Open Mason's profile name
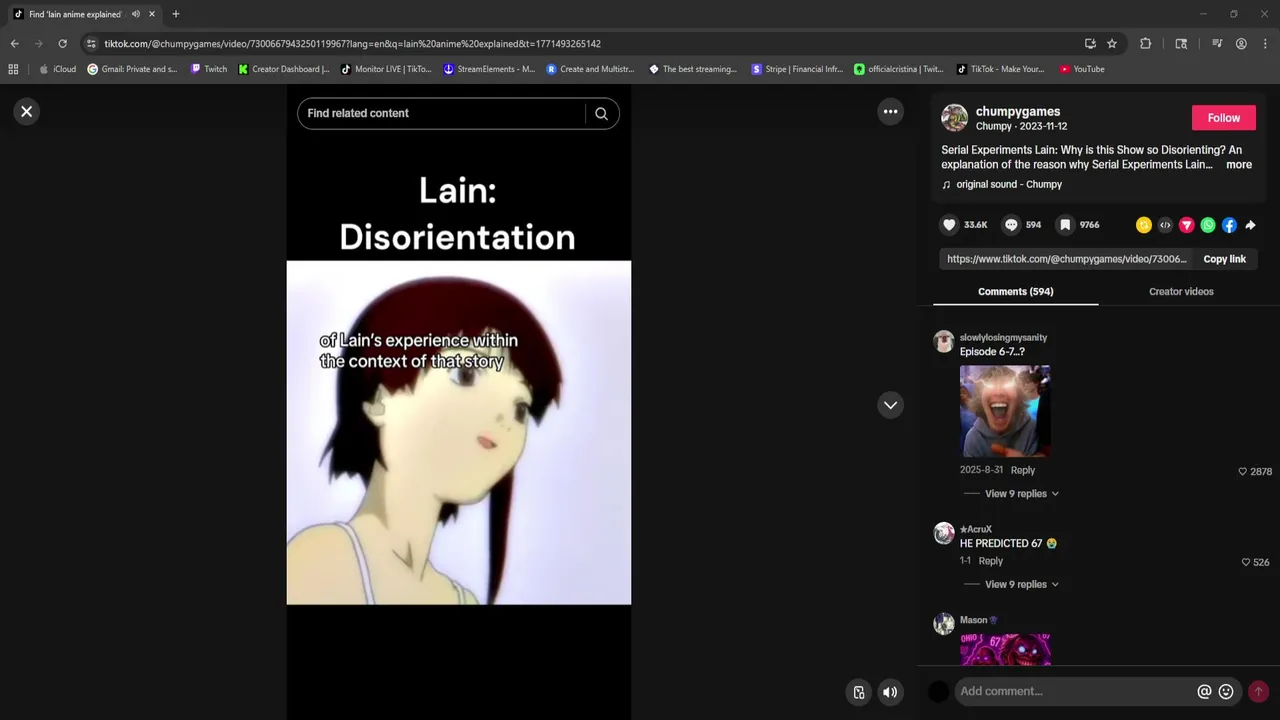The image size is (1280, 720). (973, 620)
